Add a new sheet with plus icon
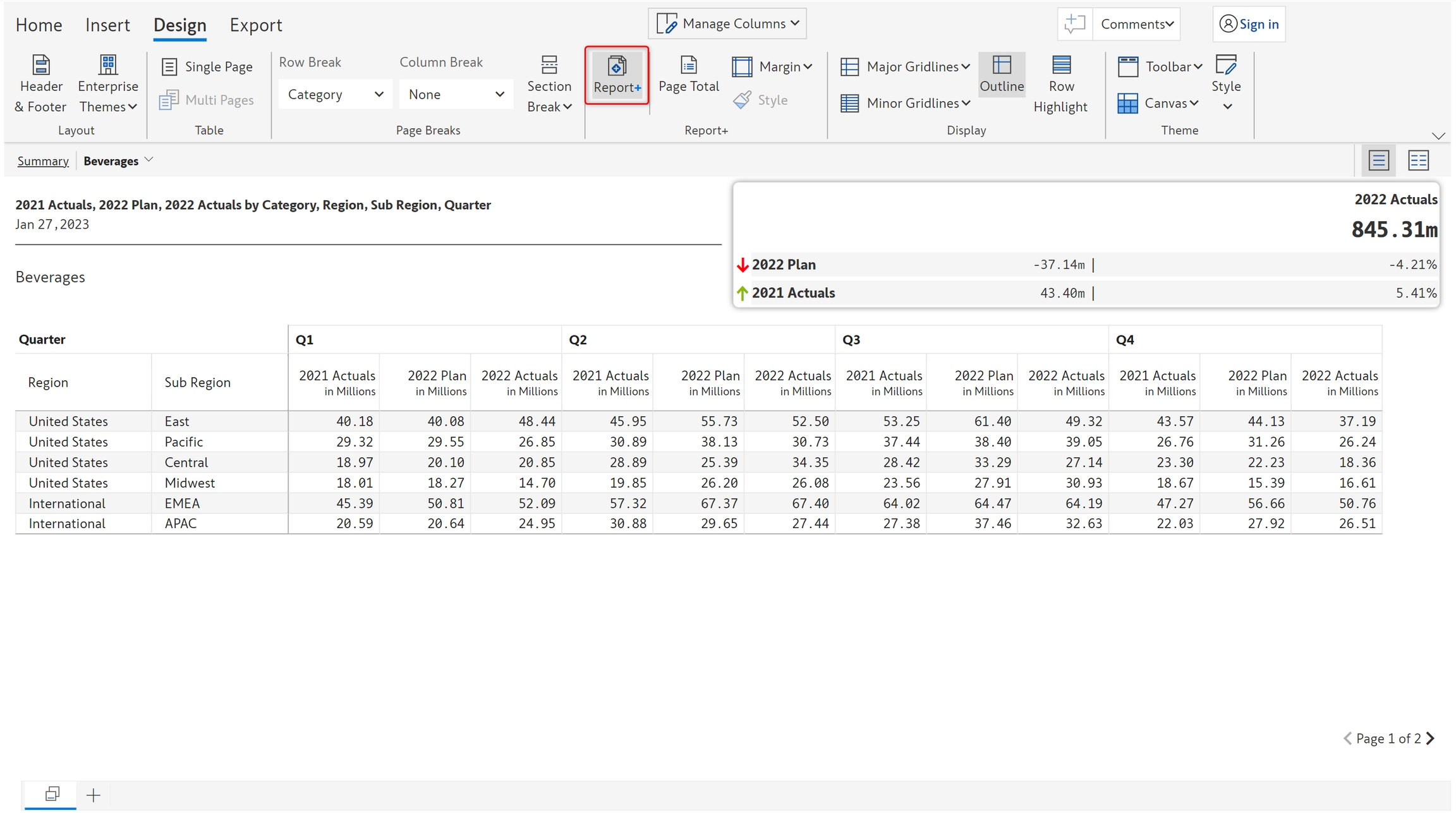Screen dimensions: 1456x813 (x=93, y=795)
